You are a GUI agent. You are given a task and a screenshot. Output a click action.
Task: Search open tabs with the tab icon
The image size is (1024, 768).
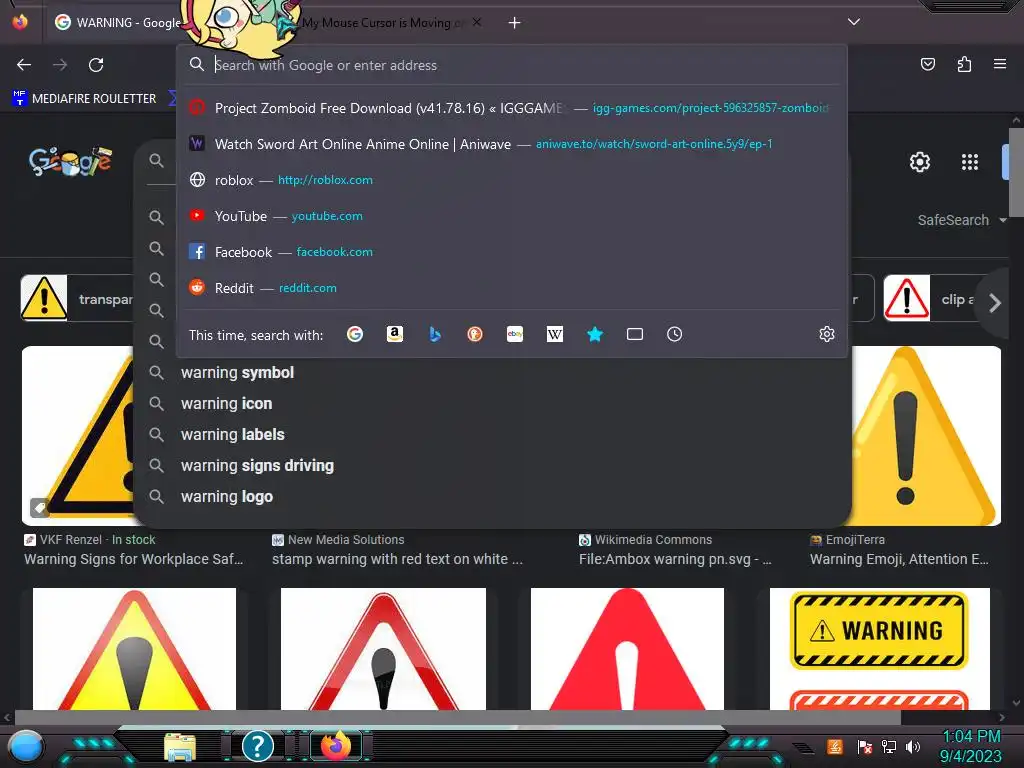635,334
